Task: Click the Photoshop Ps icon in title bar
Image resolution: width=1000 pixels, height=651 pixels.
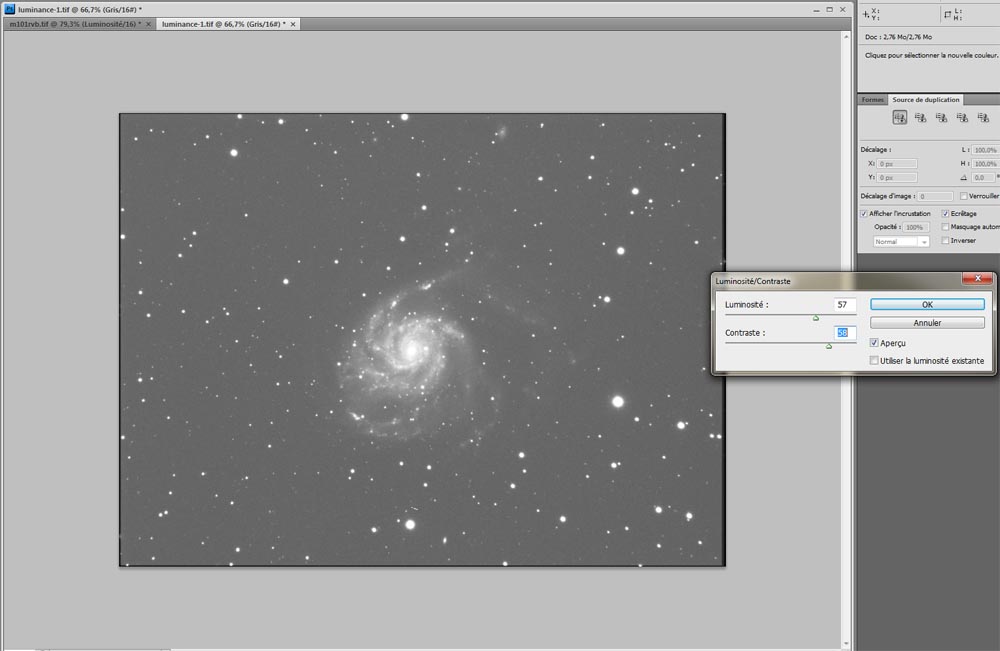Action: [9, 8]
